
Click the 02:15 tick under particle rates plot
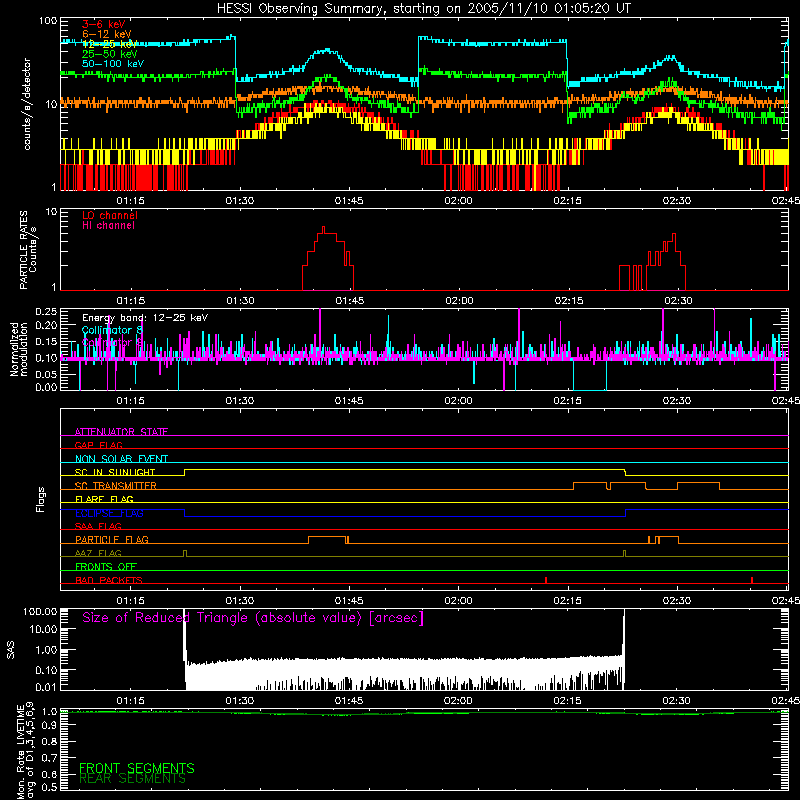click(x=569, y=301)
